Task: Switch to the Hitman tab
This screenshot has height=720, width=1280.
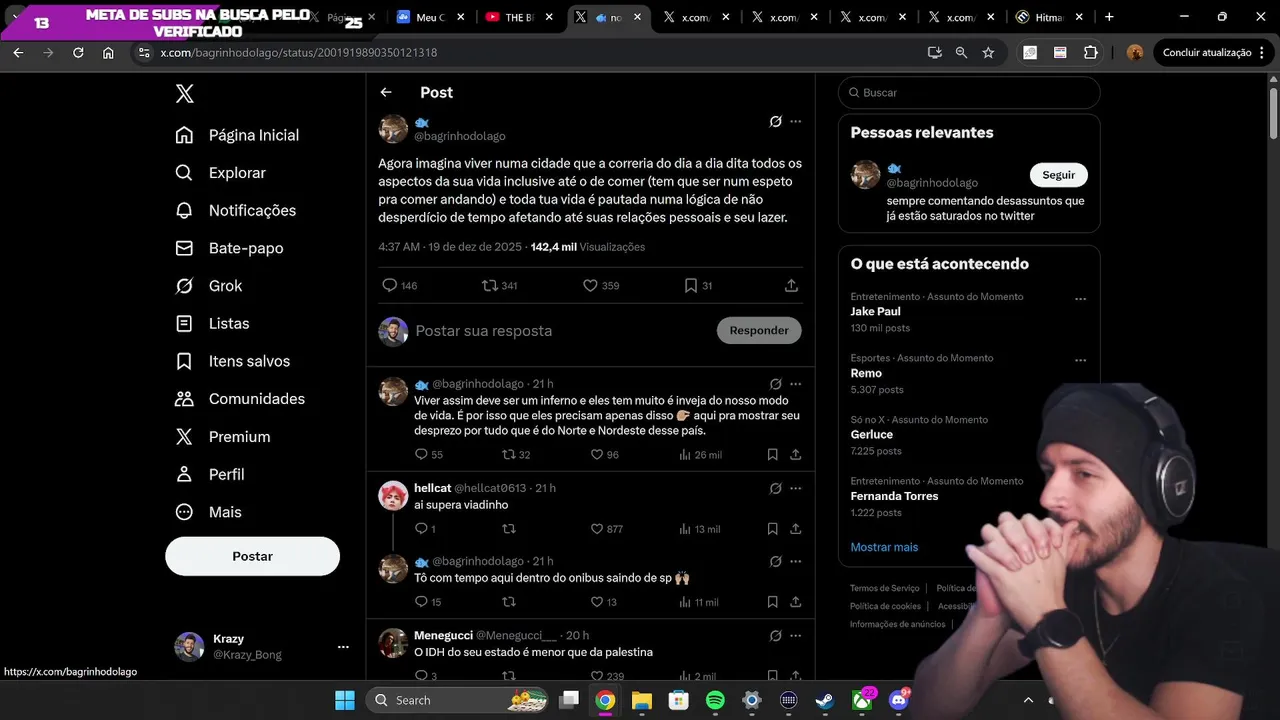Action: (x=1049, y=17)
